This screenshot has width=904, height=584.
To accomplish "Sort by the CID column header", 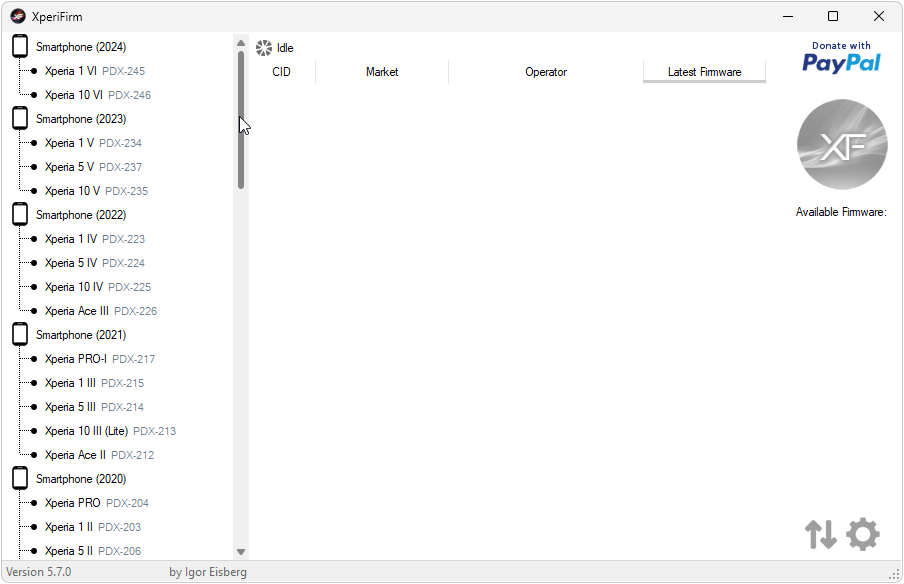I will pos(281,72).
